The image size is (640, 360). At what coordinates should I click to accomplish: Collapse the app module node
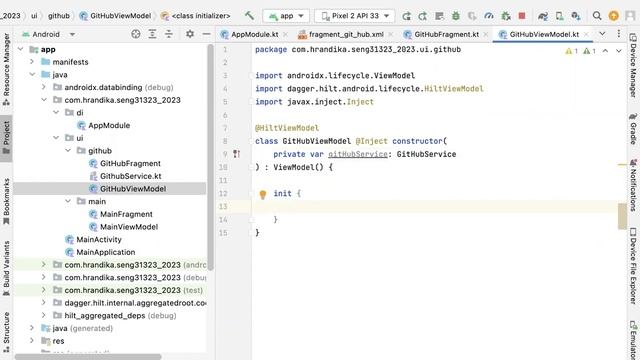click(x=20, y=49)
